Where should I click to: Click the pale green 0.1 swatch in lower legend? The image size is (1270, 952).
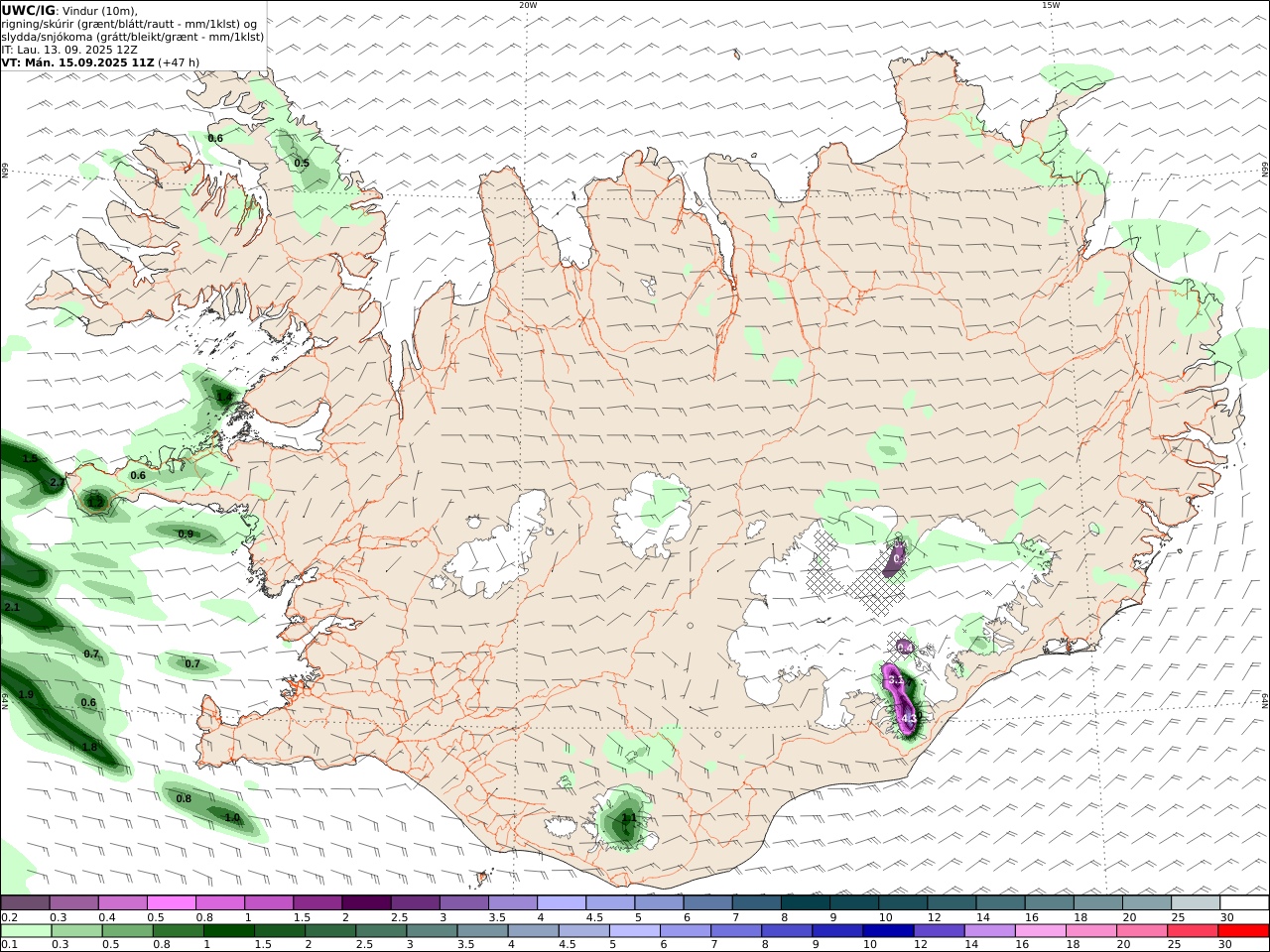point(26,931)
